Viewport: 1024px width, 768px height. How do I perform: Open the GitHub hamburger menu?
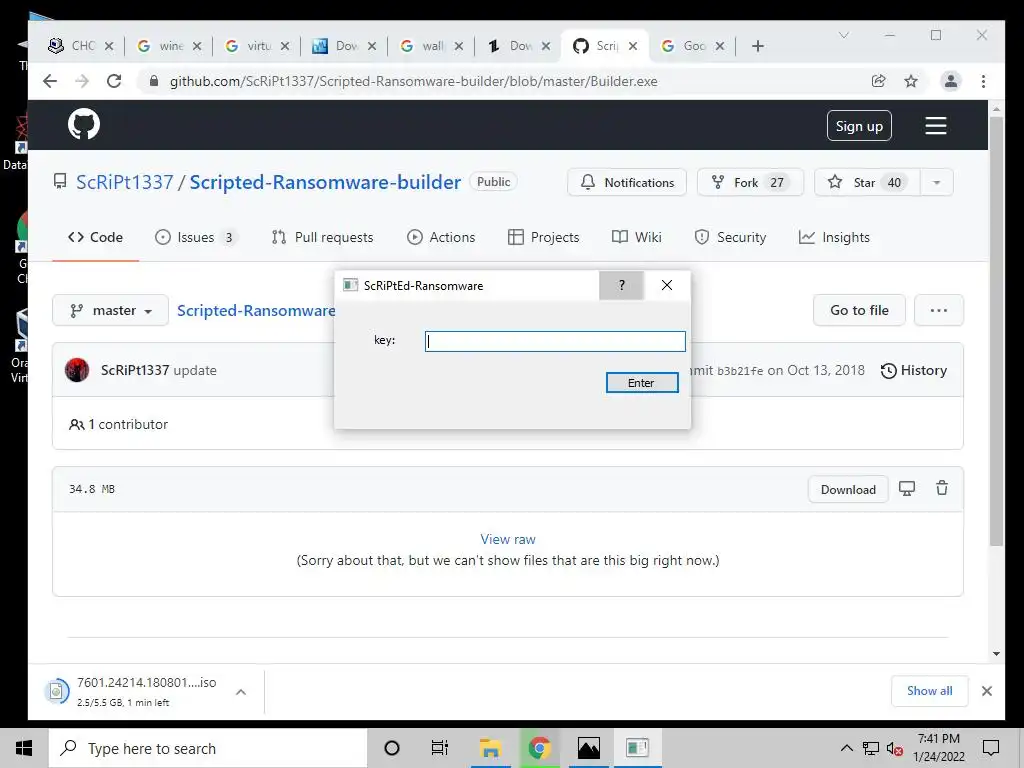point(935,125)
